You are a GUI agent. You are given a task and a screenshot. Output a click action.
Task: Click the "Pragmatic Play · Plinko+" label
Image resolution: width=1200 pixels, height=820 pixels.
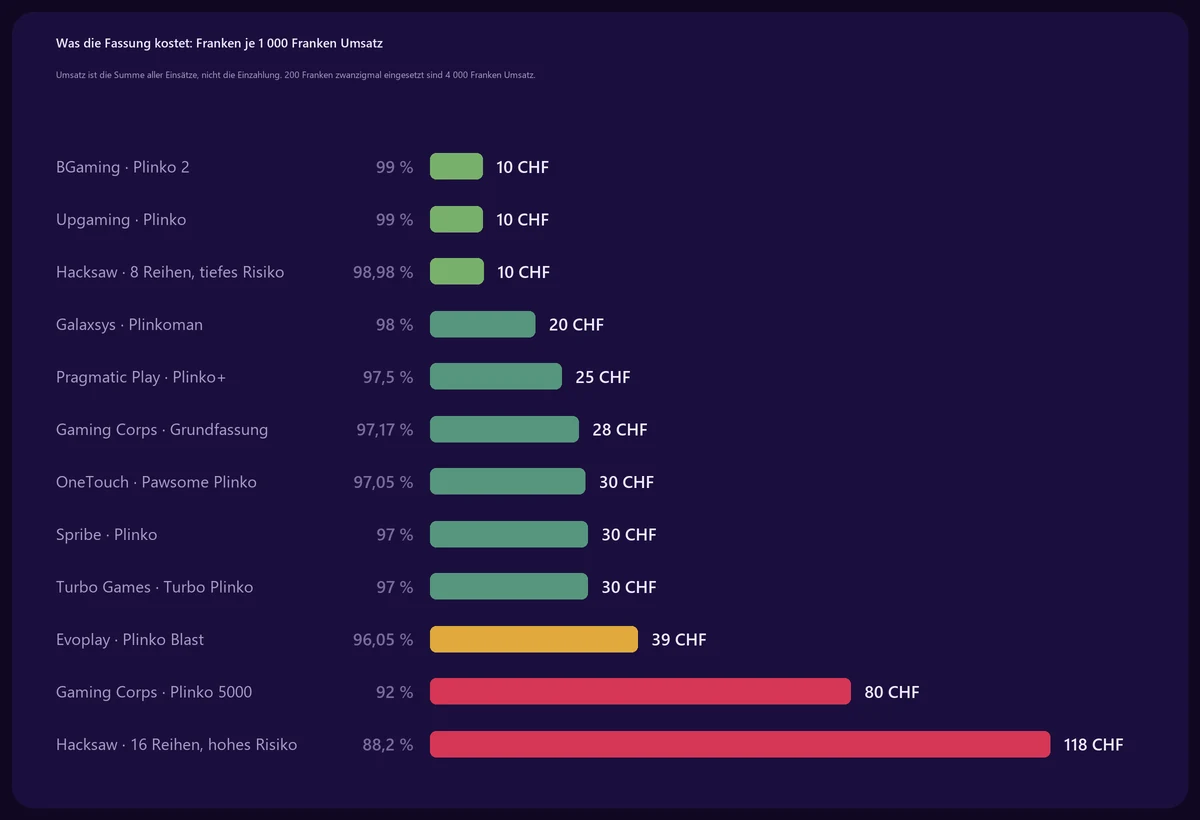141,377
